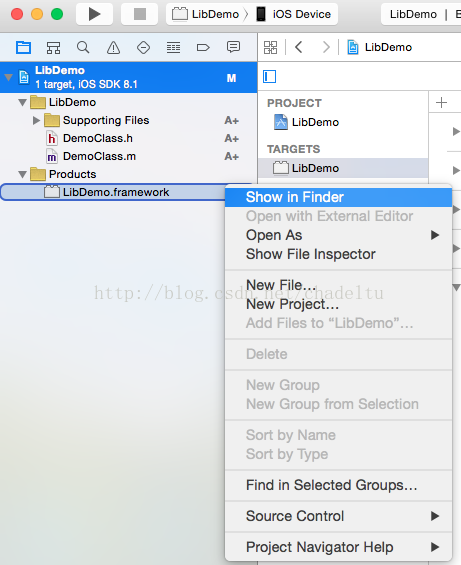Click the LibDemo activity status area
461x565 pixels.
[x=421, y=14]
